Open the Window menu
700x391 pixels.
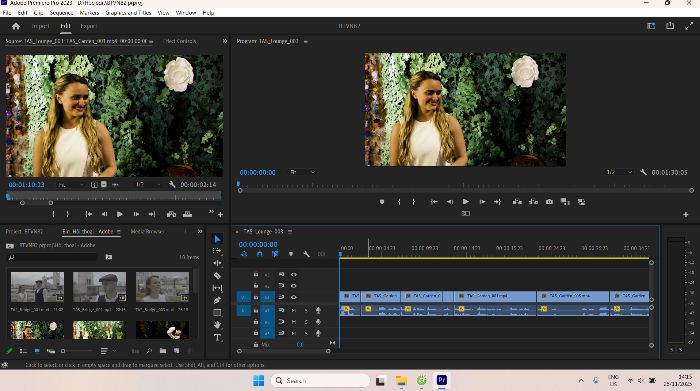(186, 12)
